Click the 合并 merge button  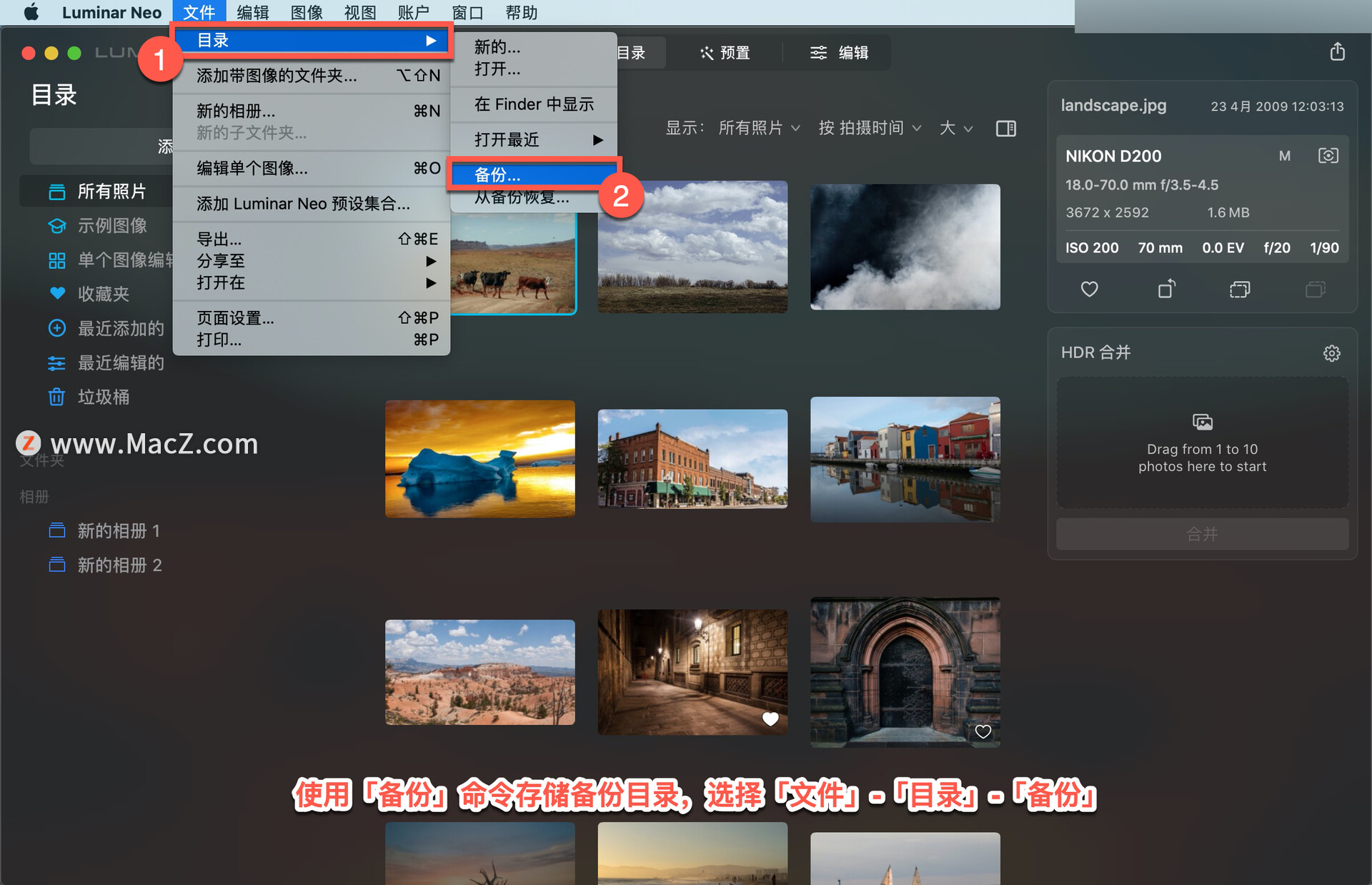point(1202,534)
